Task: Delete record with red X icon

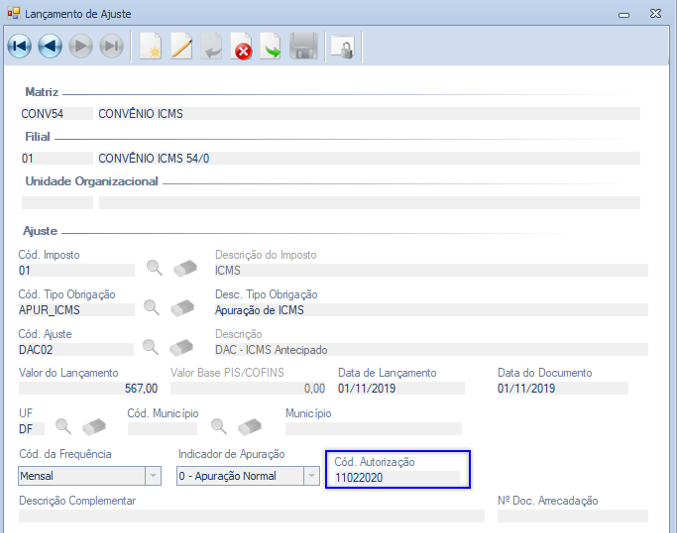Action: 242,46
